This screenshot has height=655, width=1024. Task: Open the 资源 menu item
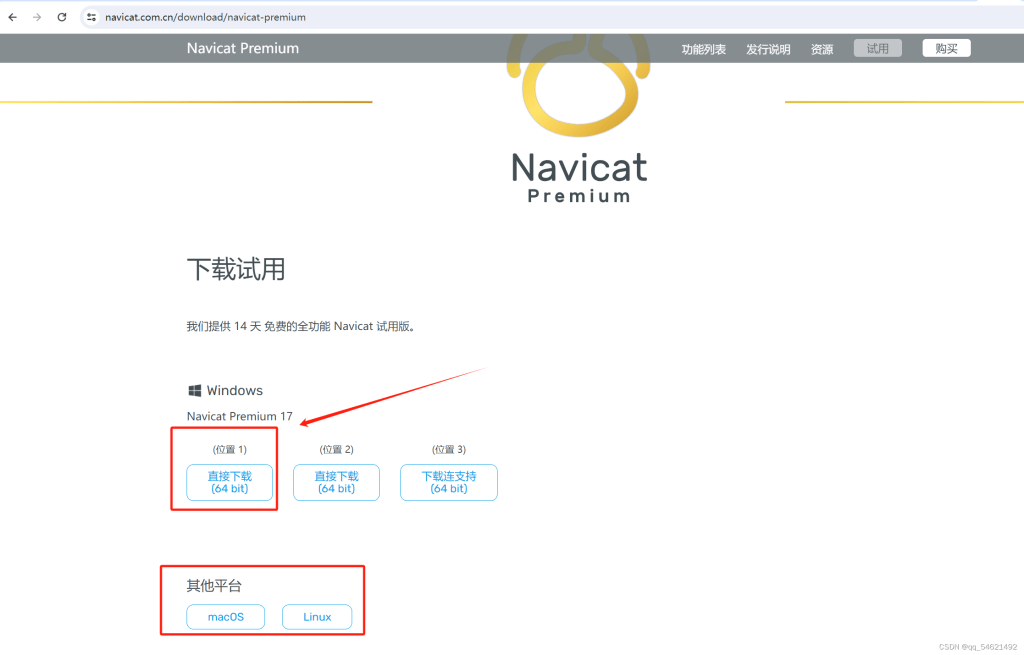[x=821, y=48]
